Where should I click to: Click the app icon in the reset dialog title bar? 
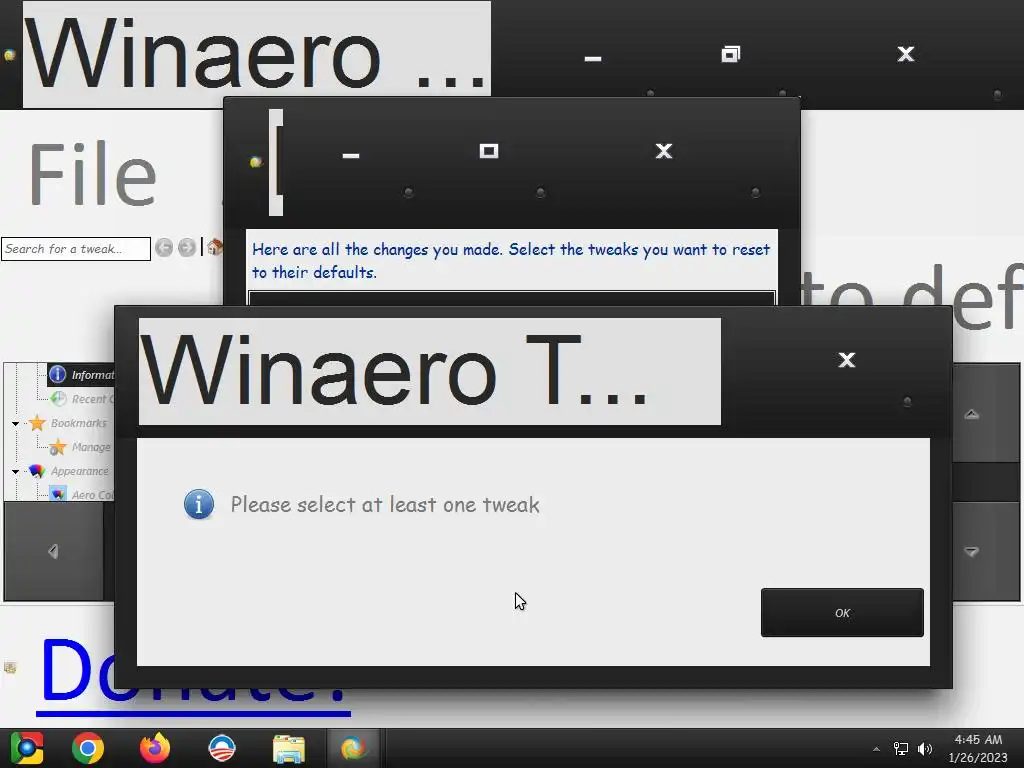[256, 161]
